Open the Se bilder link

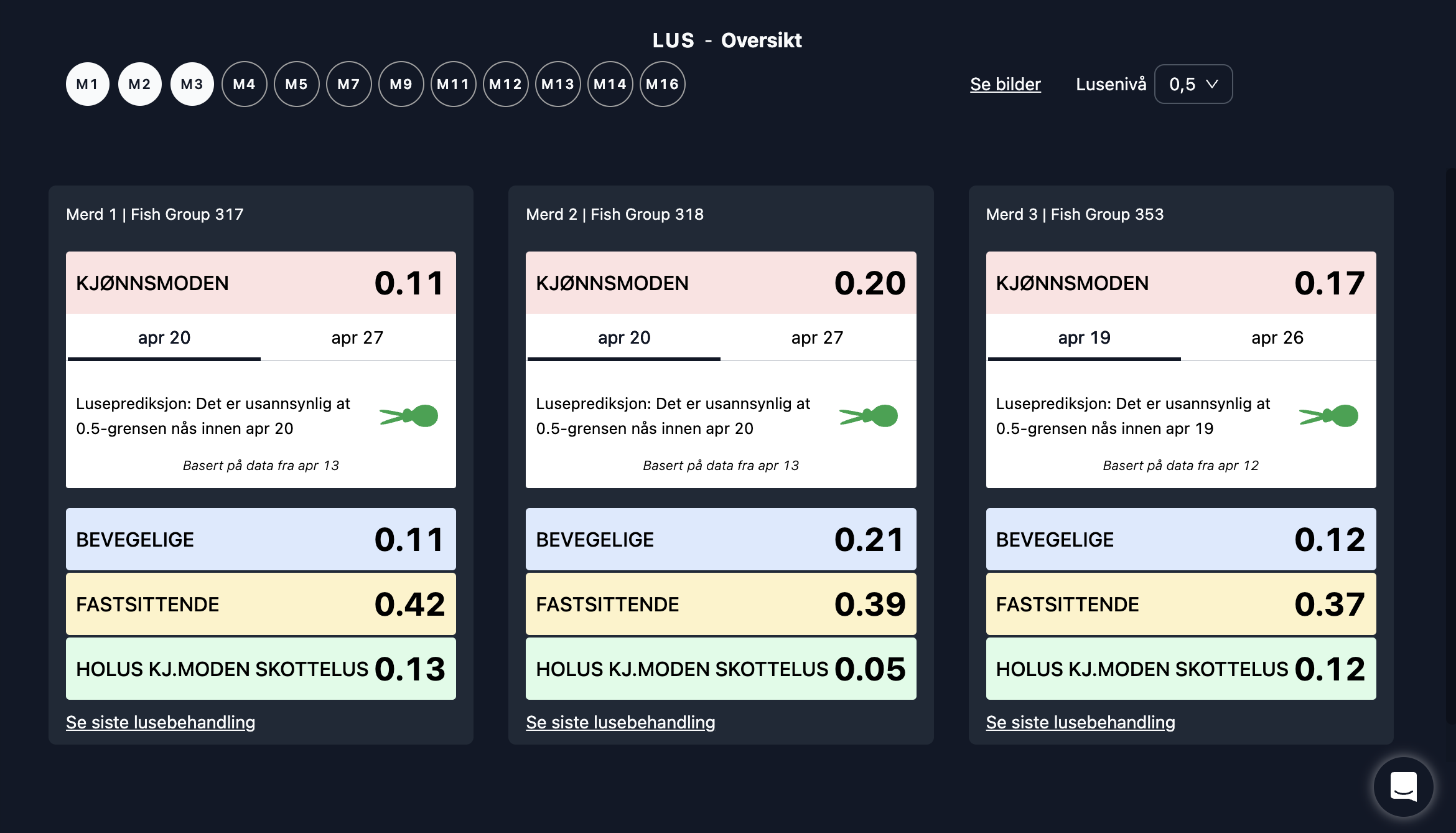tap(1005, 84)
